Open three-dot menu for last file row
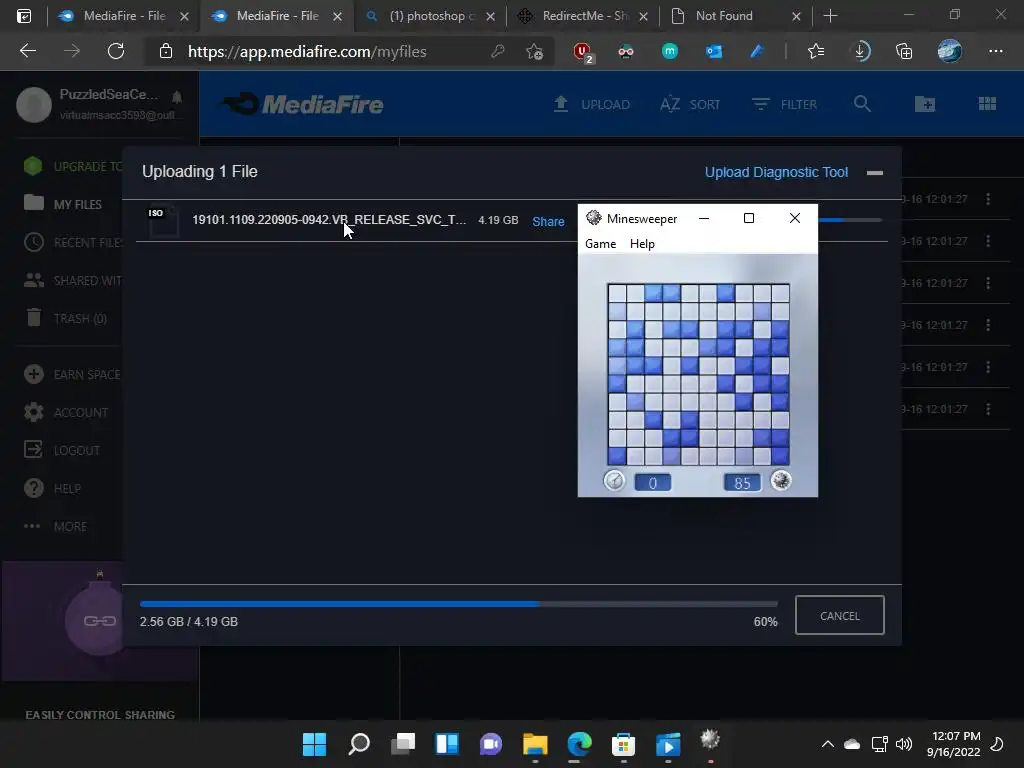This screenshot has height=768, width=1024. point(987,409)
